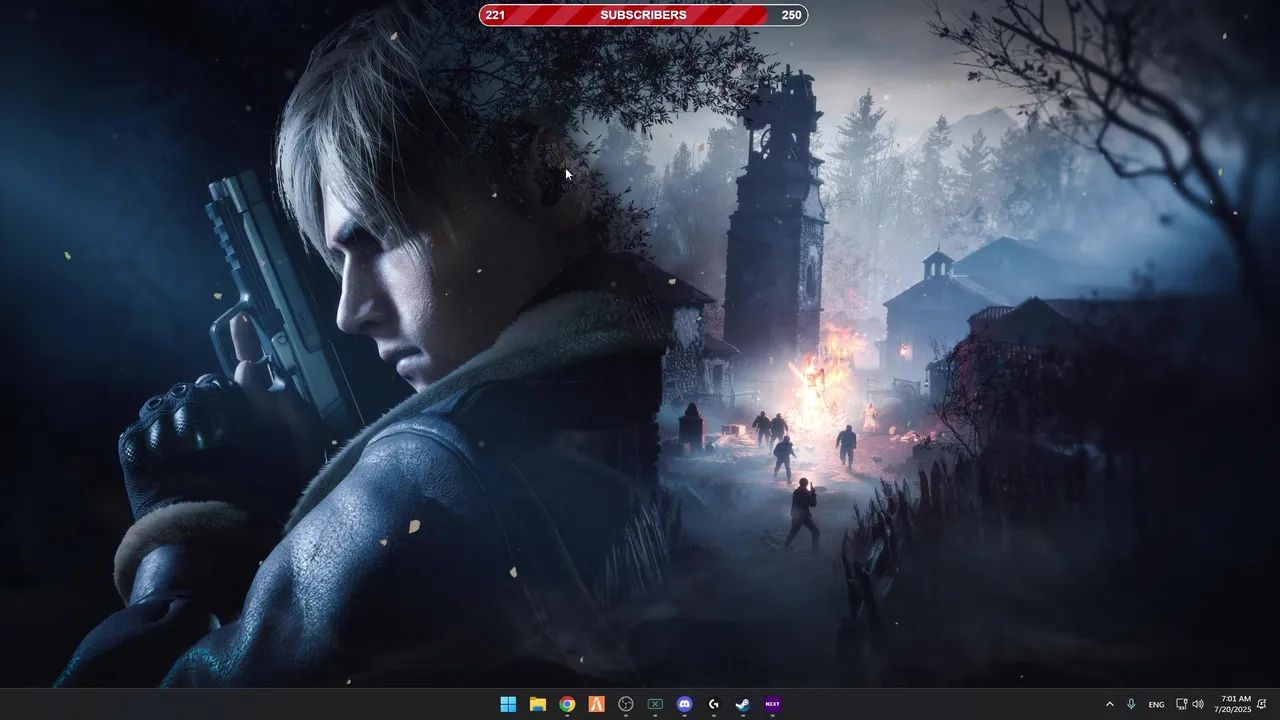The image size is (1280, 720).
Task: Click the speaker volume icon
Action: [x=1198, y=704]
